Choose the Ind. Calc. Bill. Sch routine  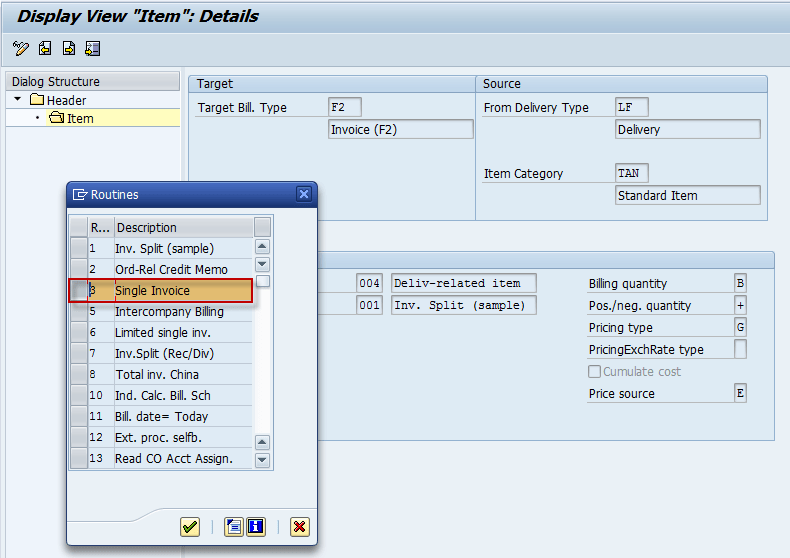[x=183, y=395]
